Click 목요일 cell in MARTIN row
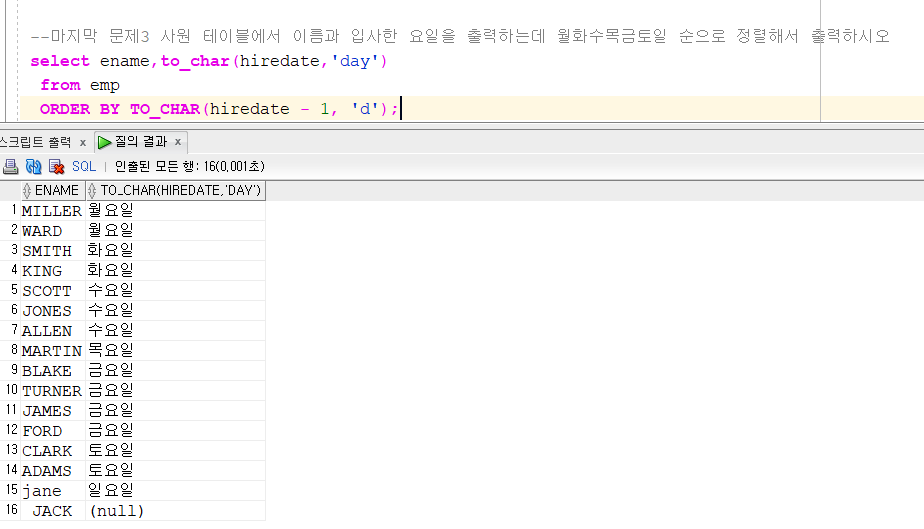Screen dimensions: 924x529 coord(176,351)
